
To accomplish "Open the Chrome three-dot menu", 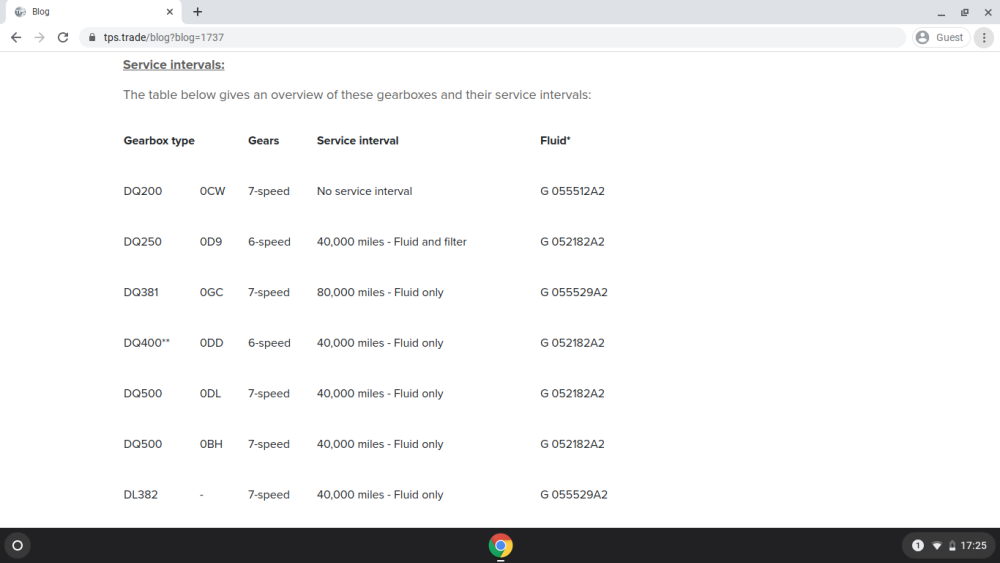I will coord(984,37).
